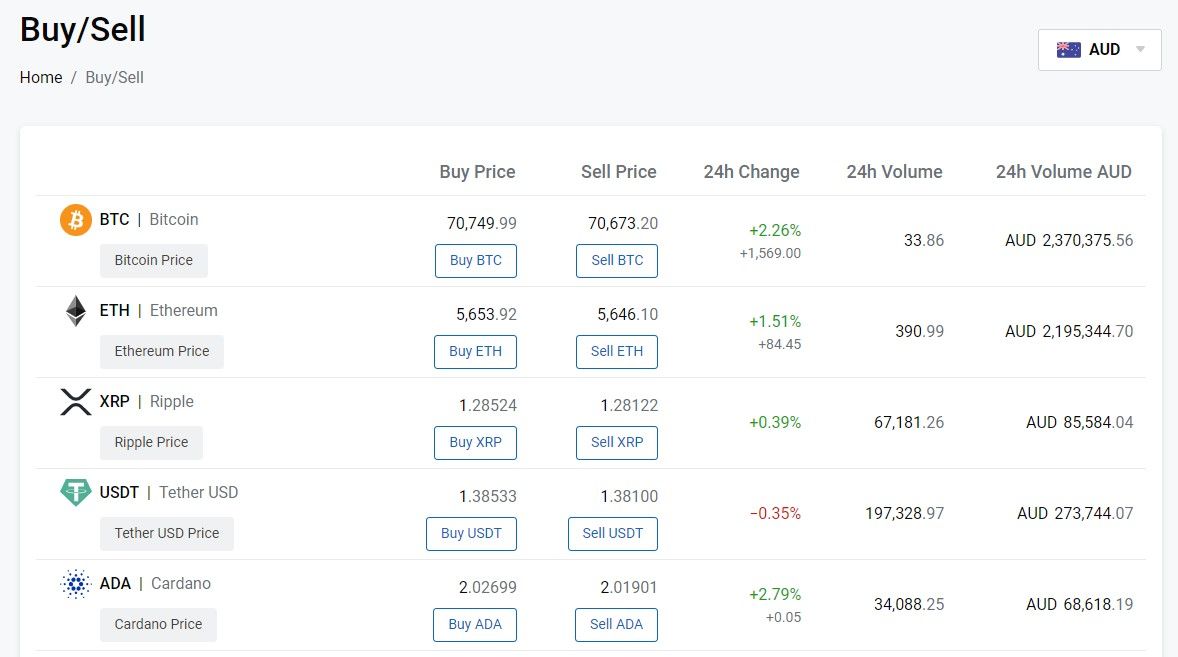The height and width of the screenshot is (657, 1178).
Task: Click the Sell XRP button
Action: point(617,442)
